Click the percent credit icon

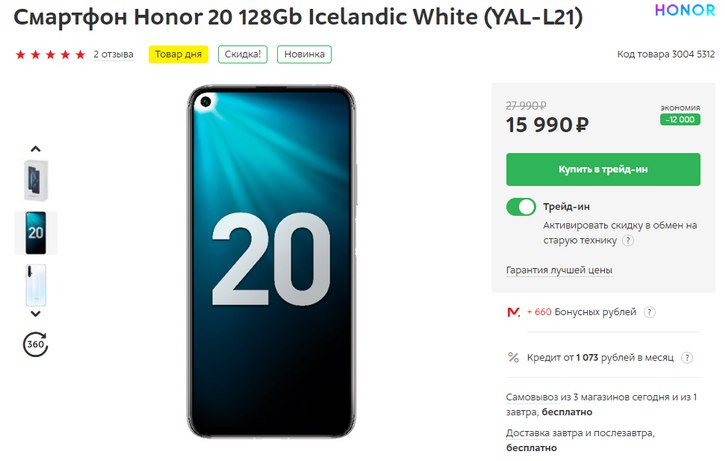click(x=513, y=357)
